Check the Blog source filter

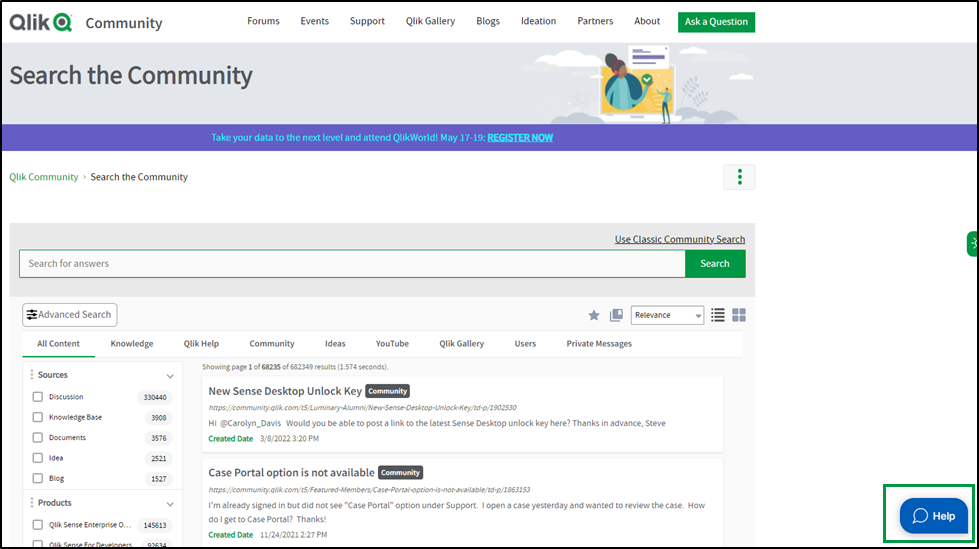click(37, 478)
